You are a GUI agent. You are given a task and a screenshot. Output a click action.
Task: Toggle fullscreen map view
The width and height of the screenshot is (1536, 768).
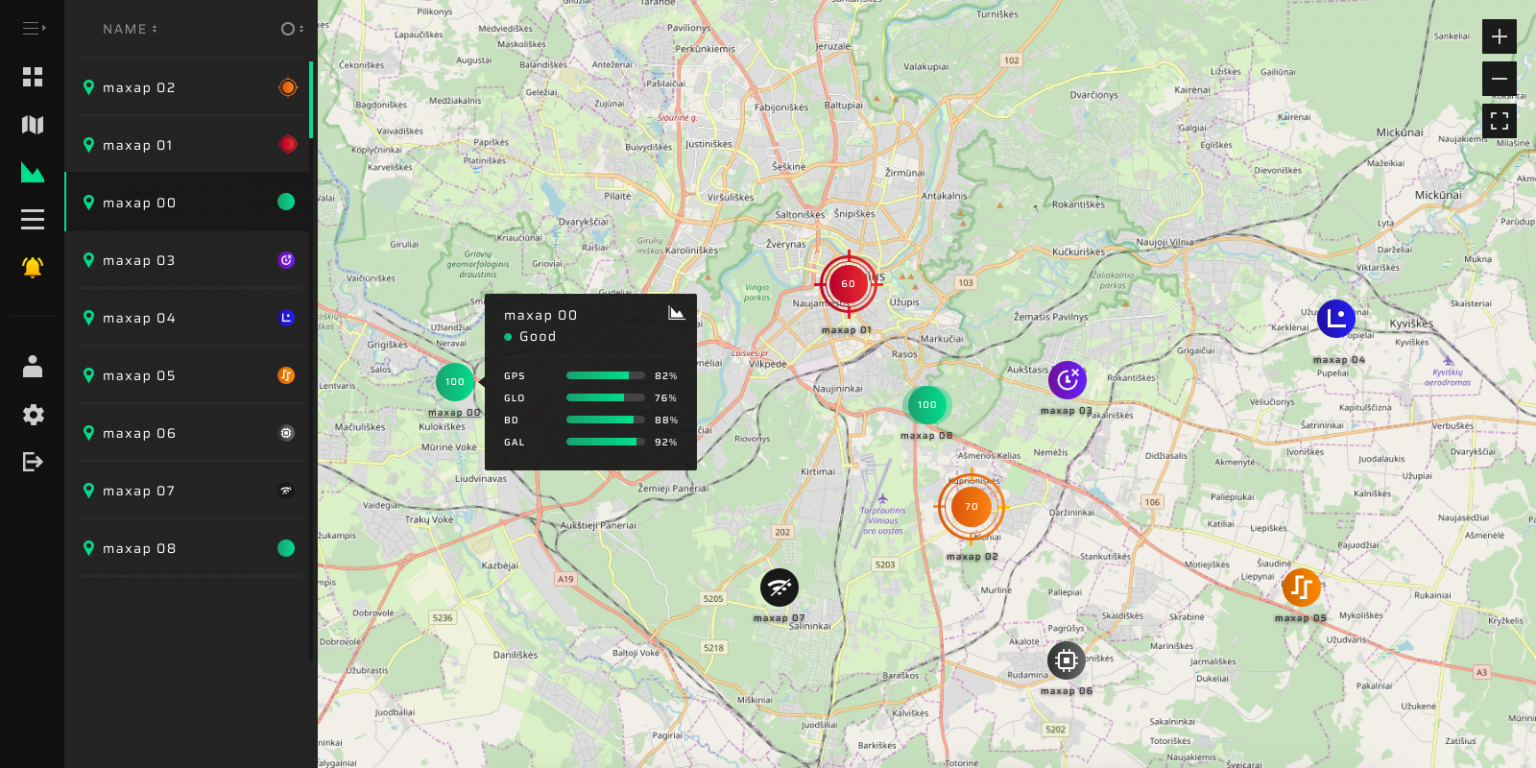[x=1499, y=122]
